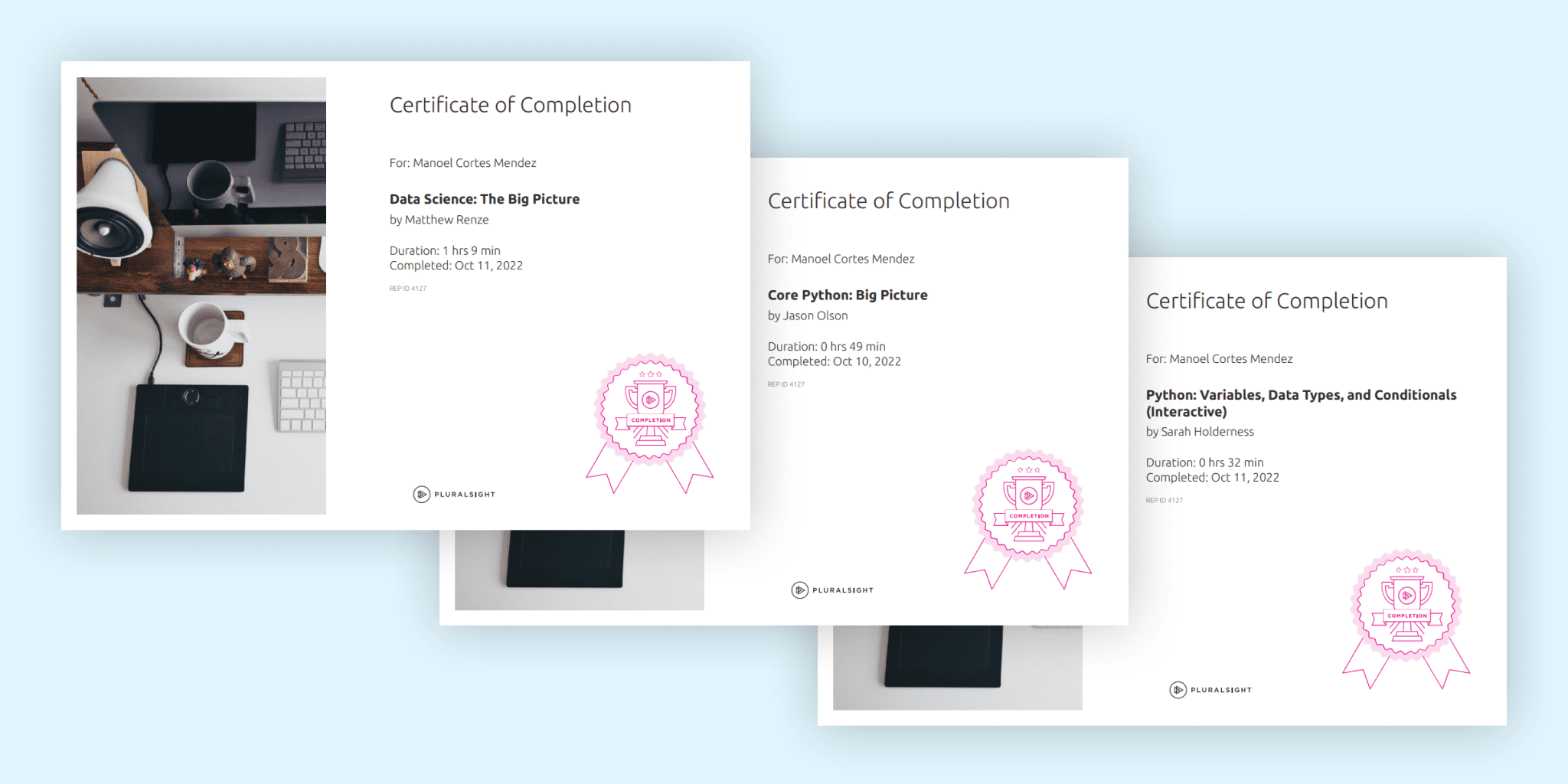Select the 'Completed: Oct 10, 2022' date text

pyautogui.click(x=834, y=361)
